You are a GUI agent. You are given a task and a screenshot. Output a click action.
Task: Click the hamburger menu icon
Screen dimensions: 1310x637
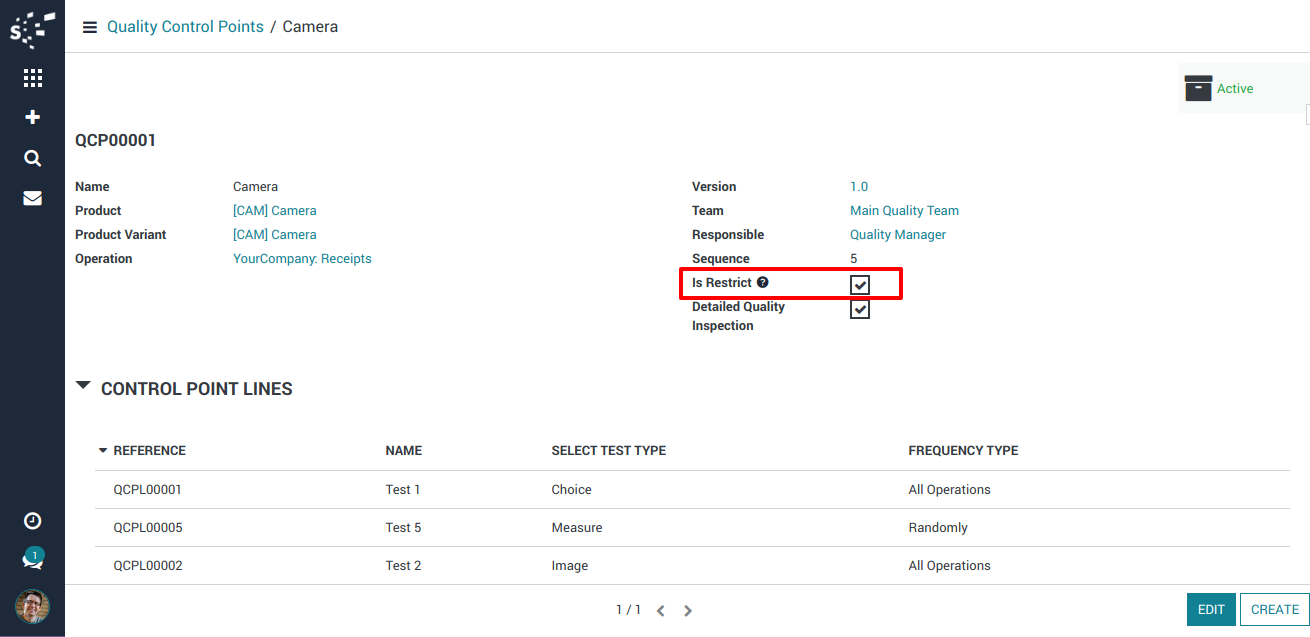tap(90, 27)
